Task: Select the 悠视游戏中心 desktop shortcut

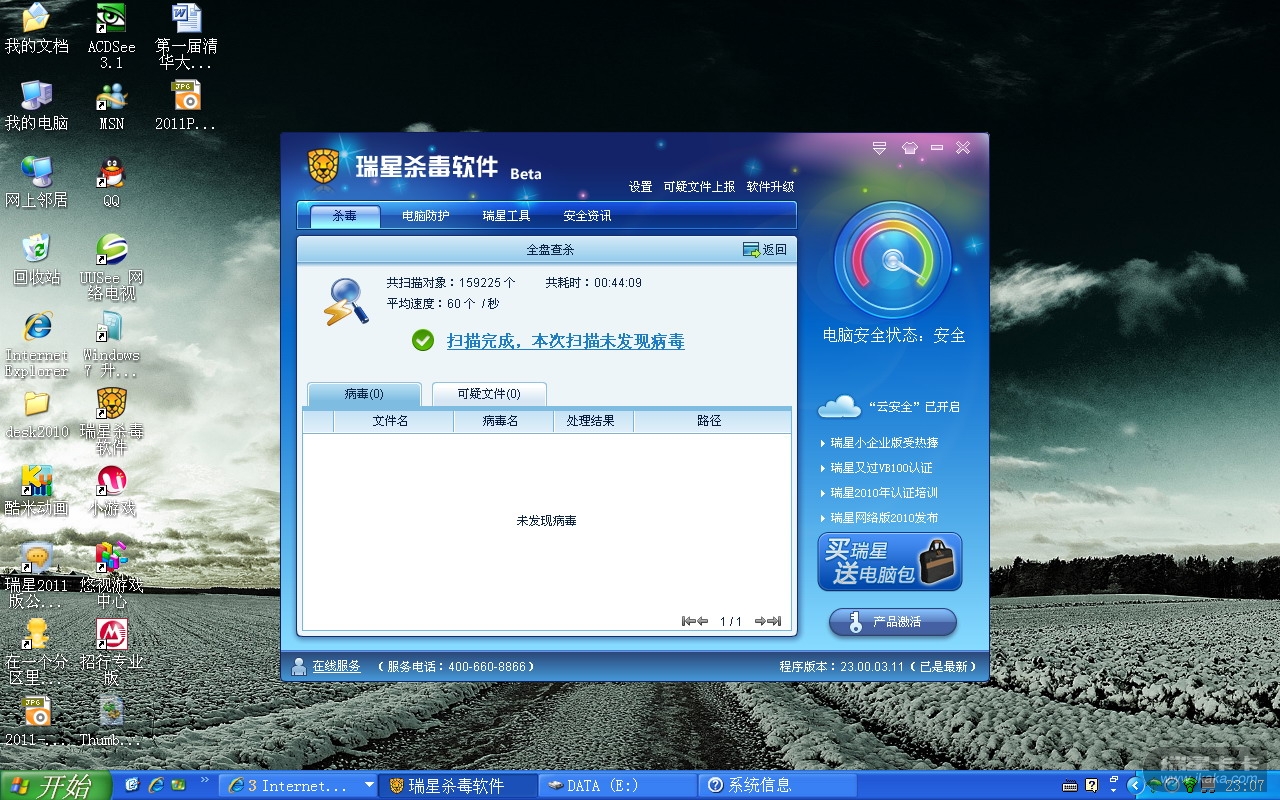Action: pyautogui.click(x=111, y=575)
